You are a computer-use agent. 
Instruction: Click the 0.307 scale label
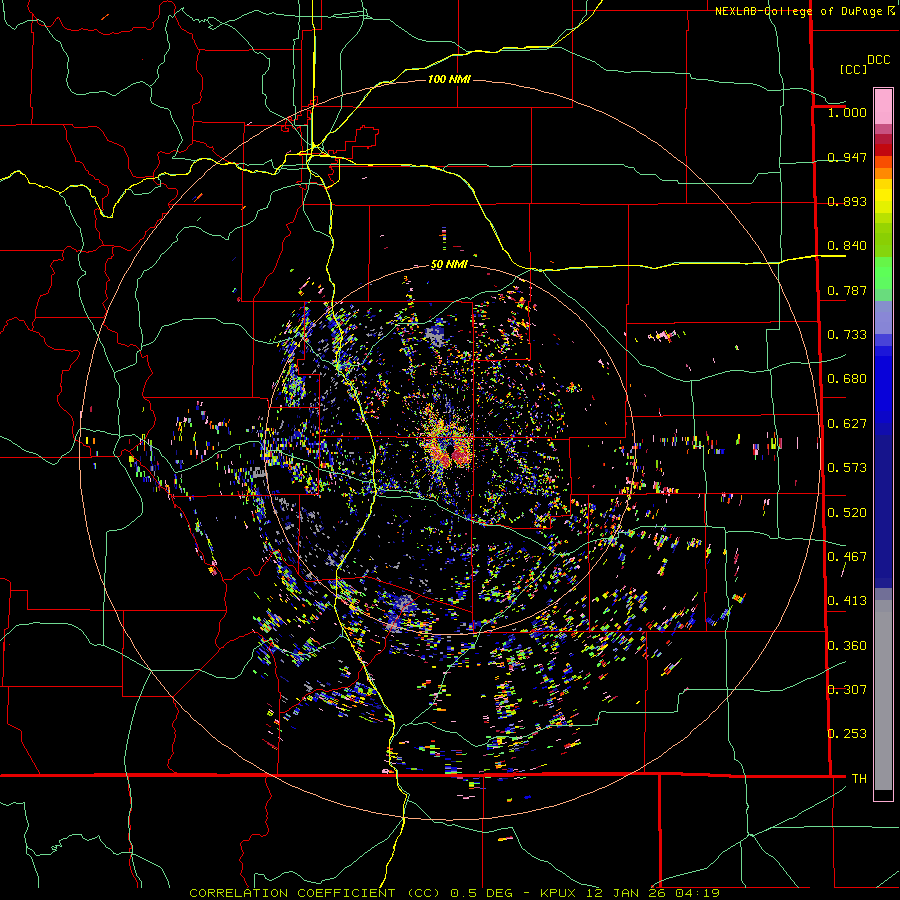pos(847,690)
